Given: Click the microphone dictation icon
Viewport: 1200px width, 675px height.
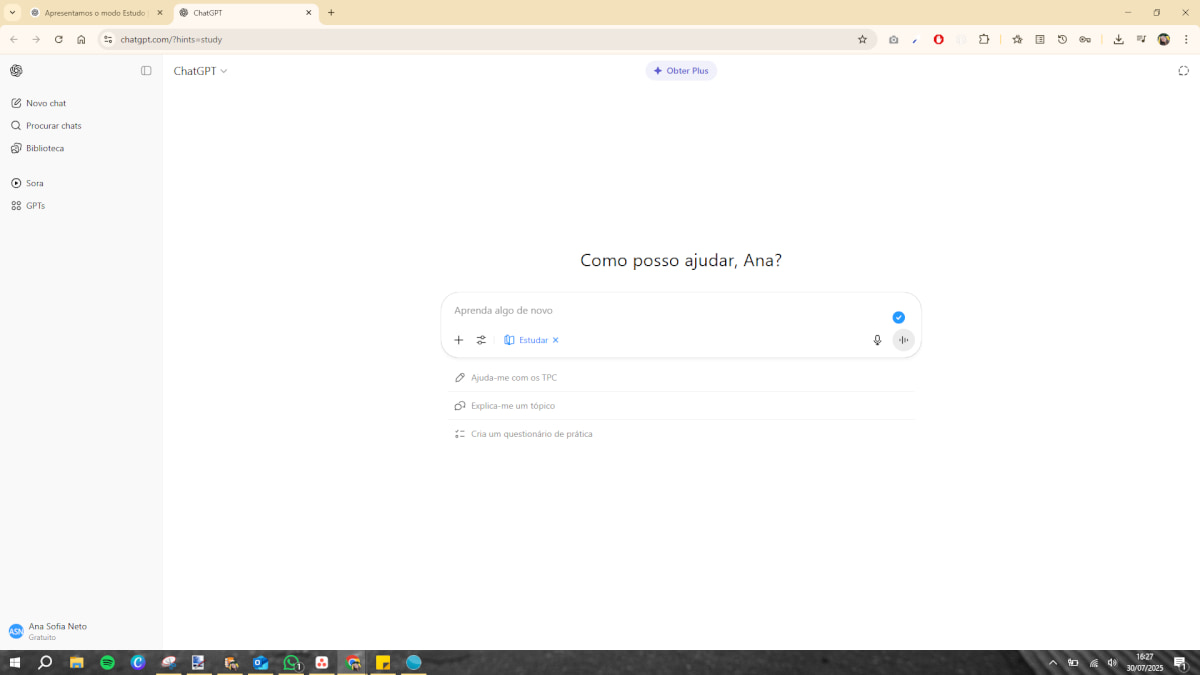Looking at the screenshot, I should point(877,340).
